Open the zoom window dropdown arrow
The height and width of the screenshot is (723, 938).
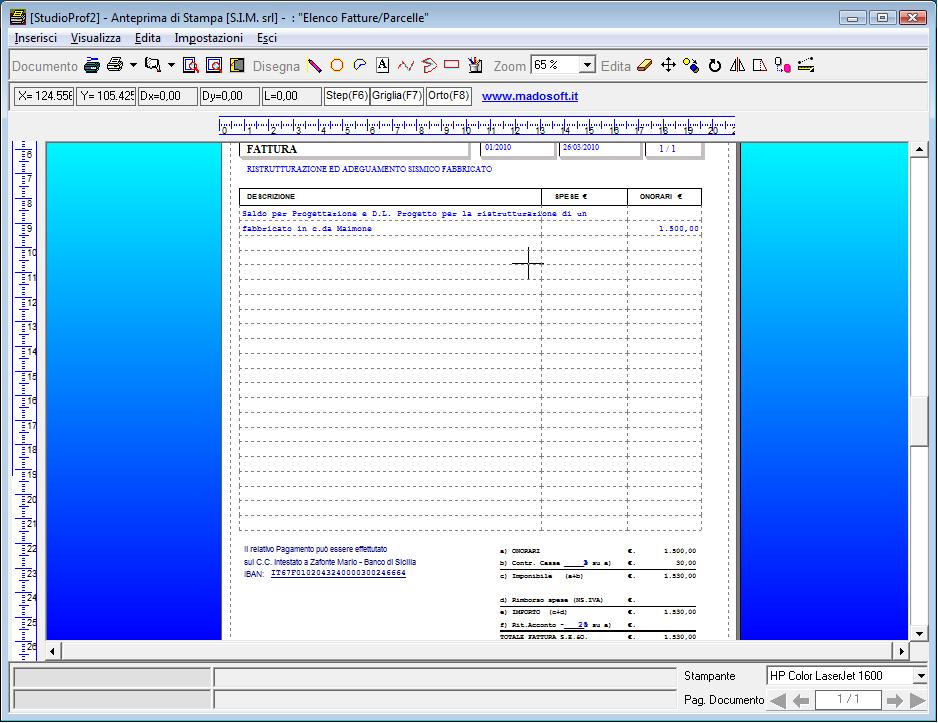point(171,65)
